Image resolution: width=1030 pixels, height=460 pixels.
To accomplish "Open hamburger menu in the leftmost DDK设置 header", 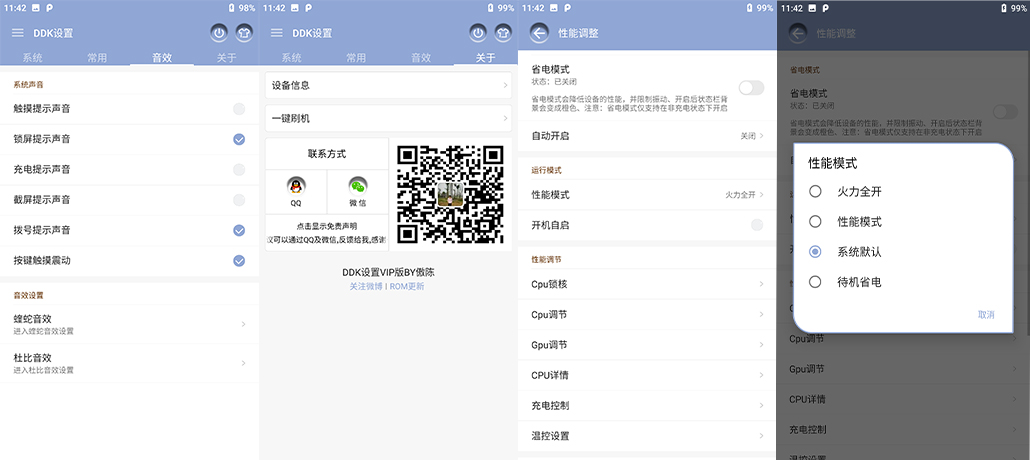I will click(17, 33).
